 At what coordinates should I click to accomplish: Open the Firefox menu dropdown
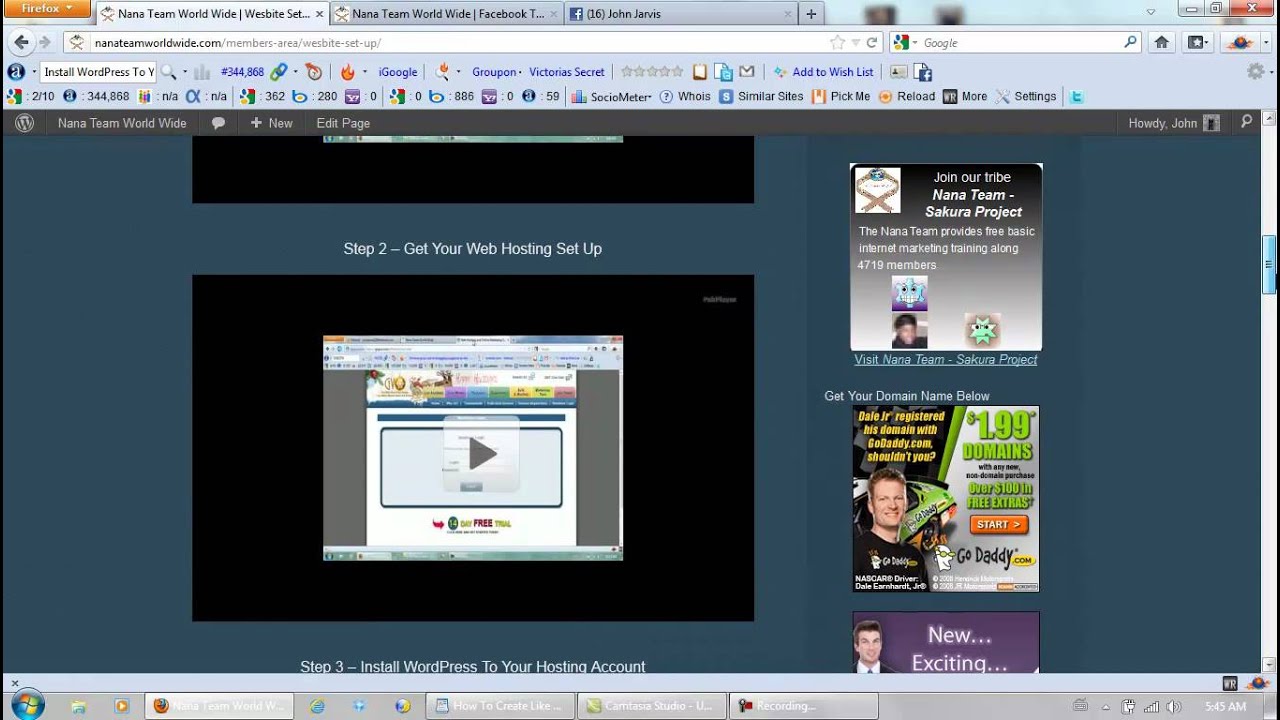tap(47, 8)
